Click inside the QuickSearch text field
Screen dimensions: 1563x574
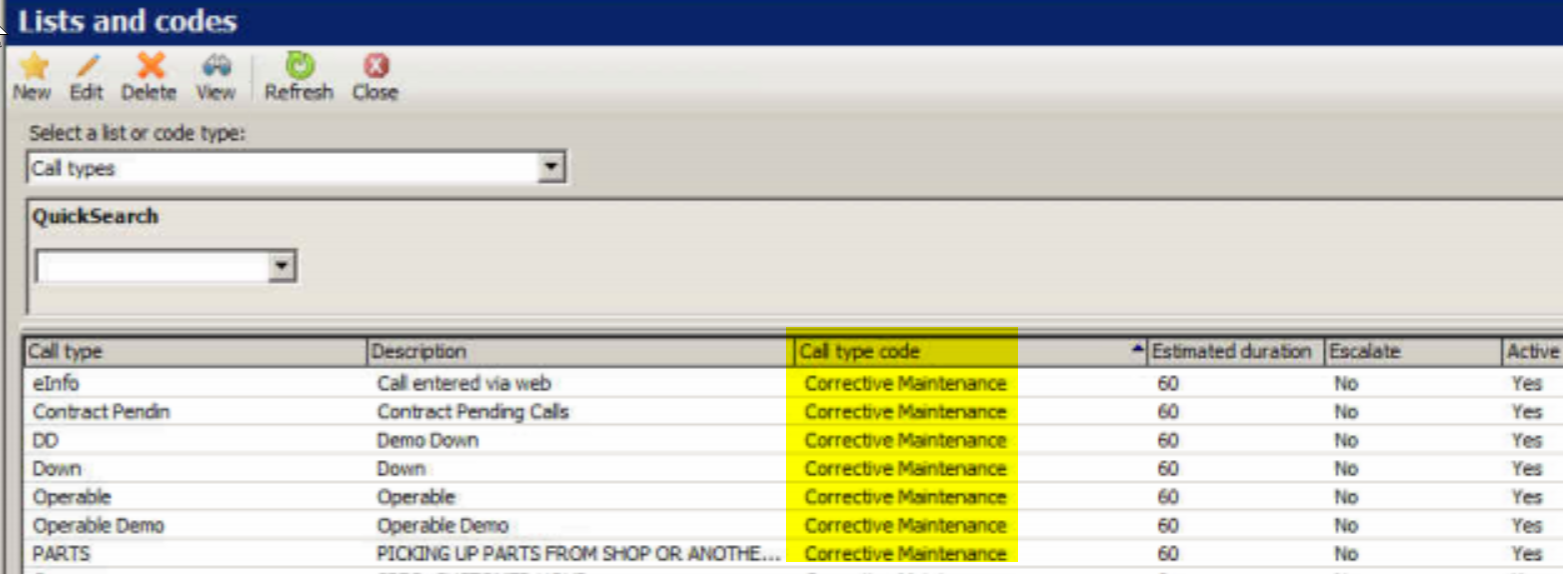pyautogui.click(x=153, y=267)
